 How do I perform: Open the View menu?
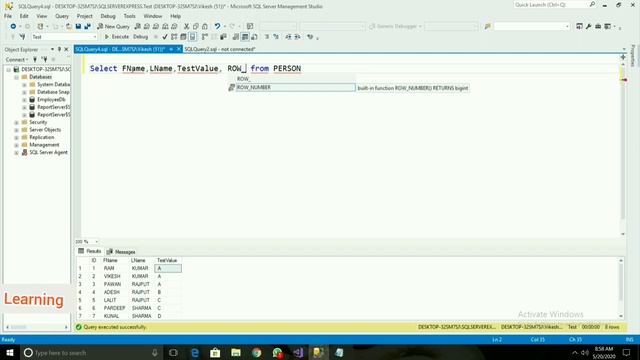[x=42, y=16]
